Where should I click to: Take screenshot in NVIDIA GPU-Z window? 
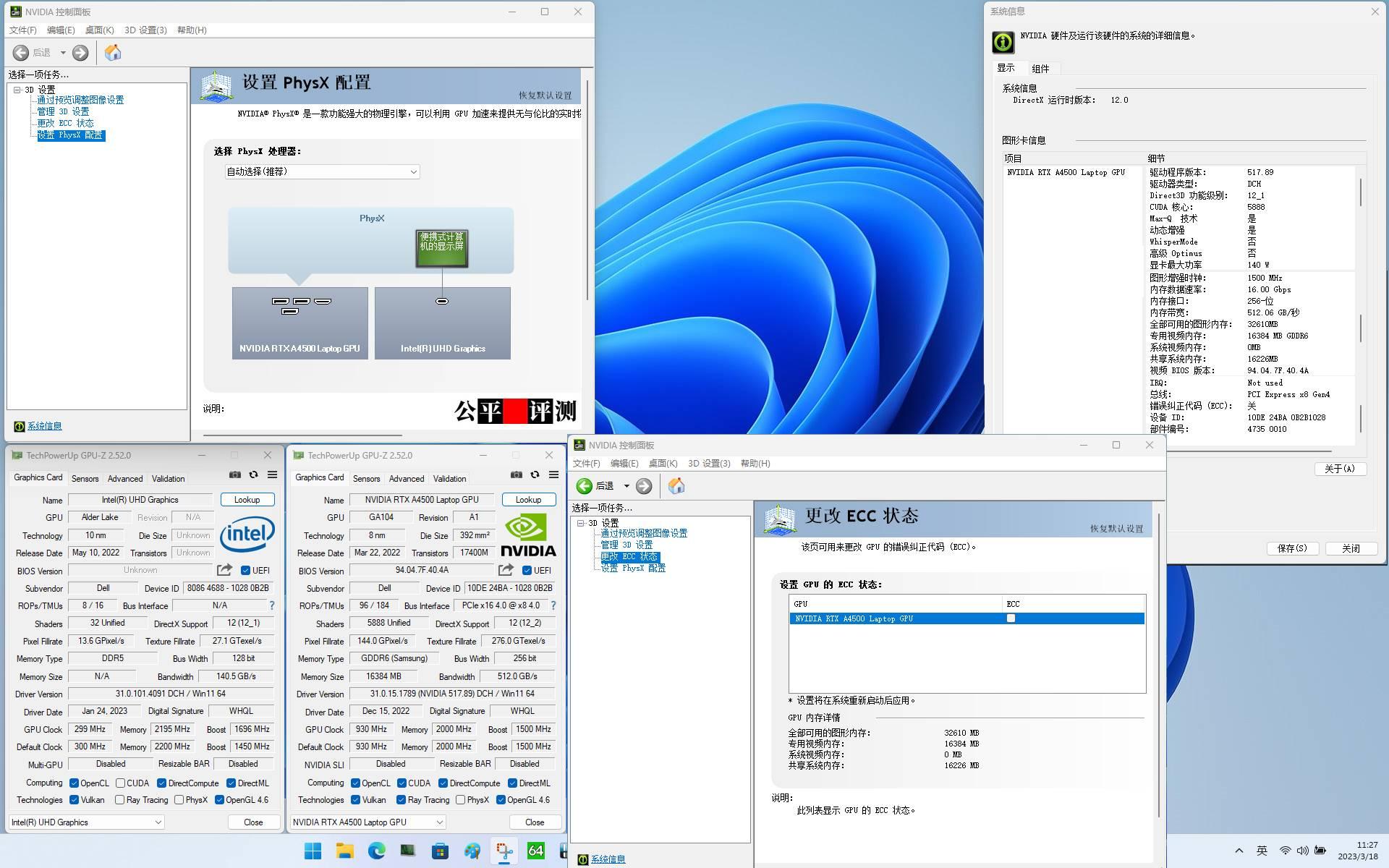(x=517, y=475)
